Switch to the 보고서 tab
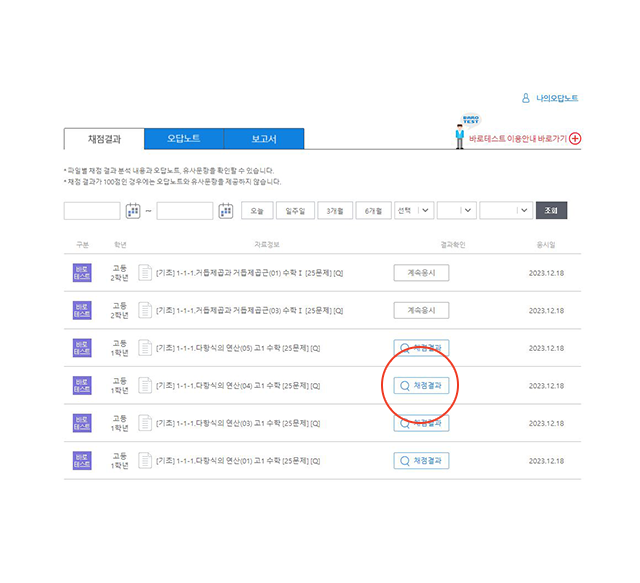This screenshot has height=583, width=640. point(264,139)
